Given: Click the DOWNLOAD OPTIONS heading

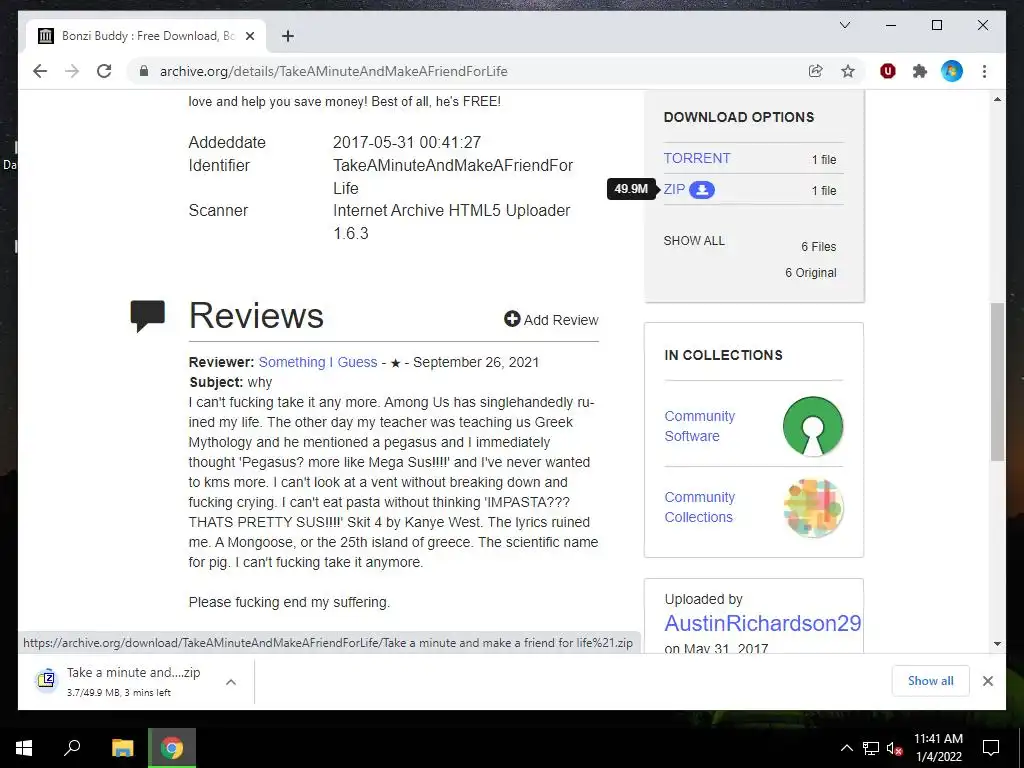Looking at the screenshot, I should [739, 117].
